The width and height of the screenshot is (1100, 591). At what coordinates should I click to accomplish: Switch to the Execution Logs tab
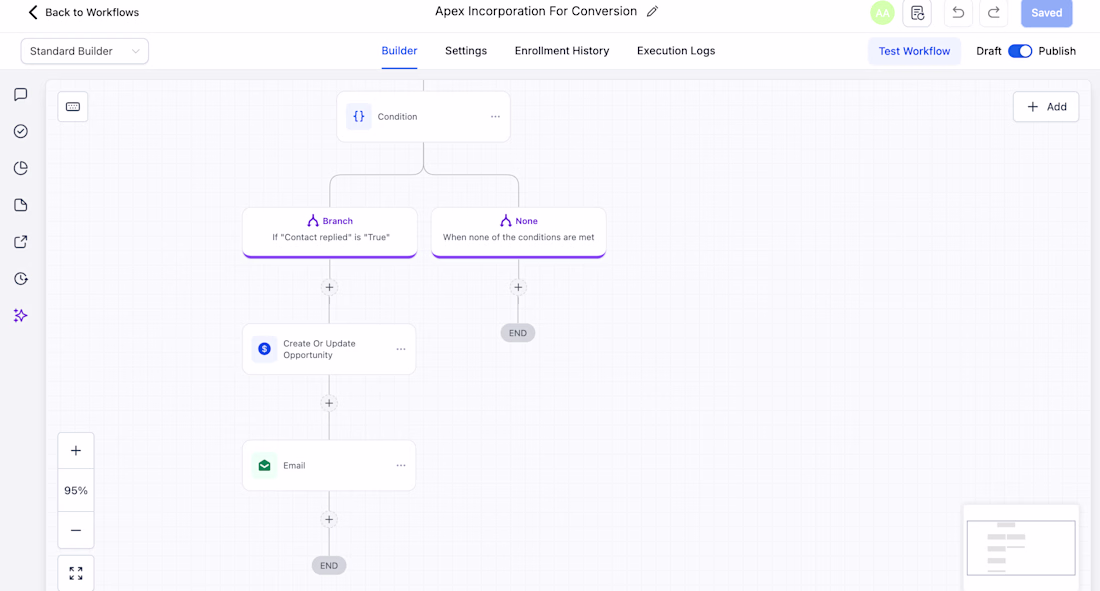(x=676, y=51)
